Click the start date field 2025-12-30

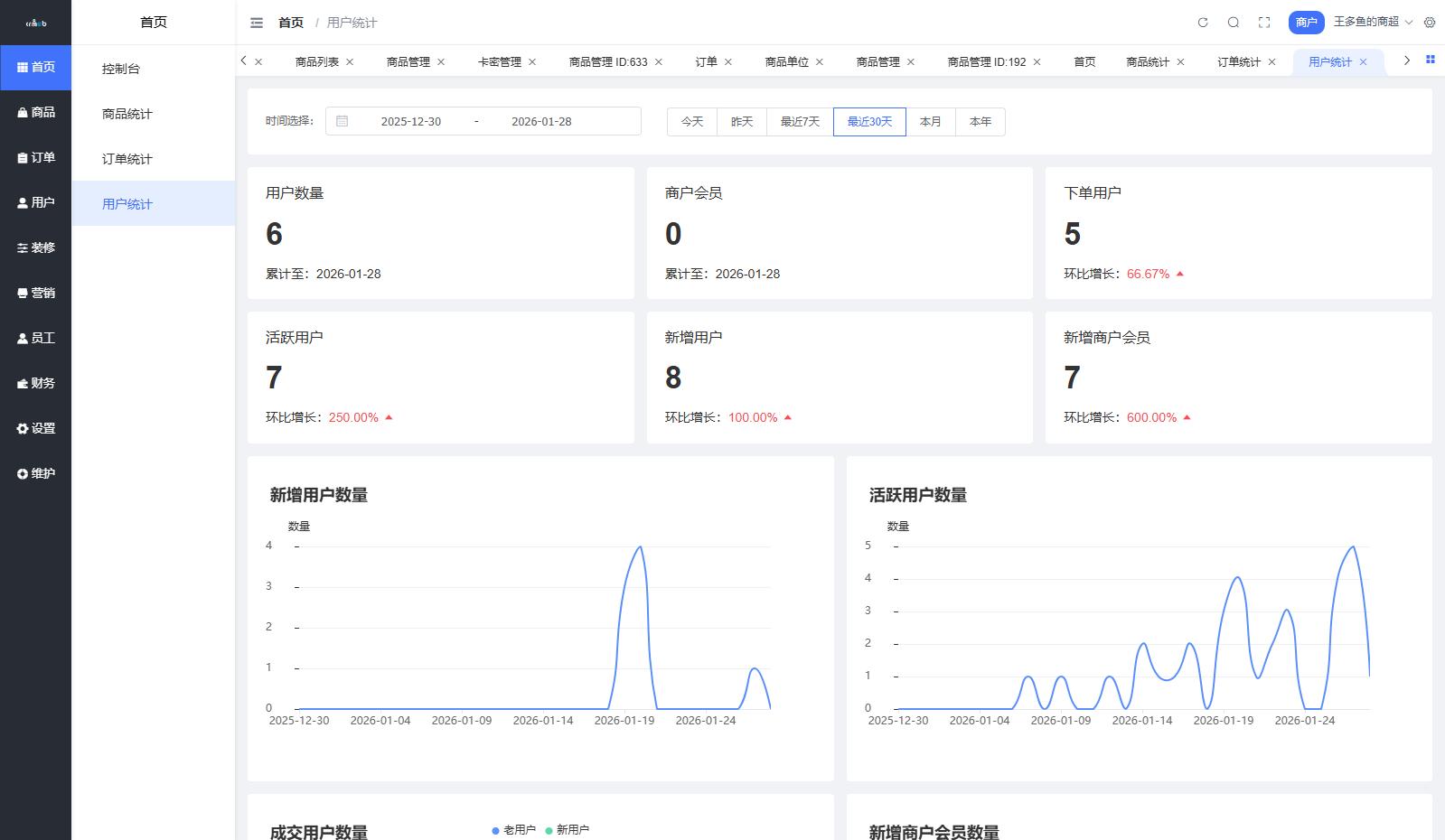click(x=411, y=122)
